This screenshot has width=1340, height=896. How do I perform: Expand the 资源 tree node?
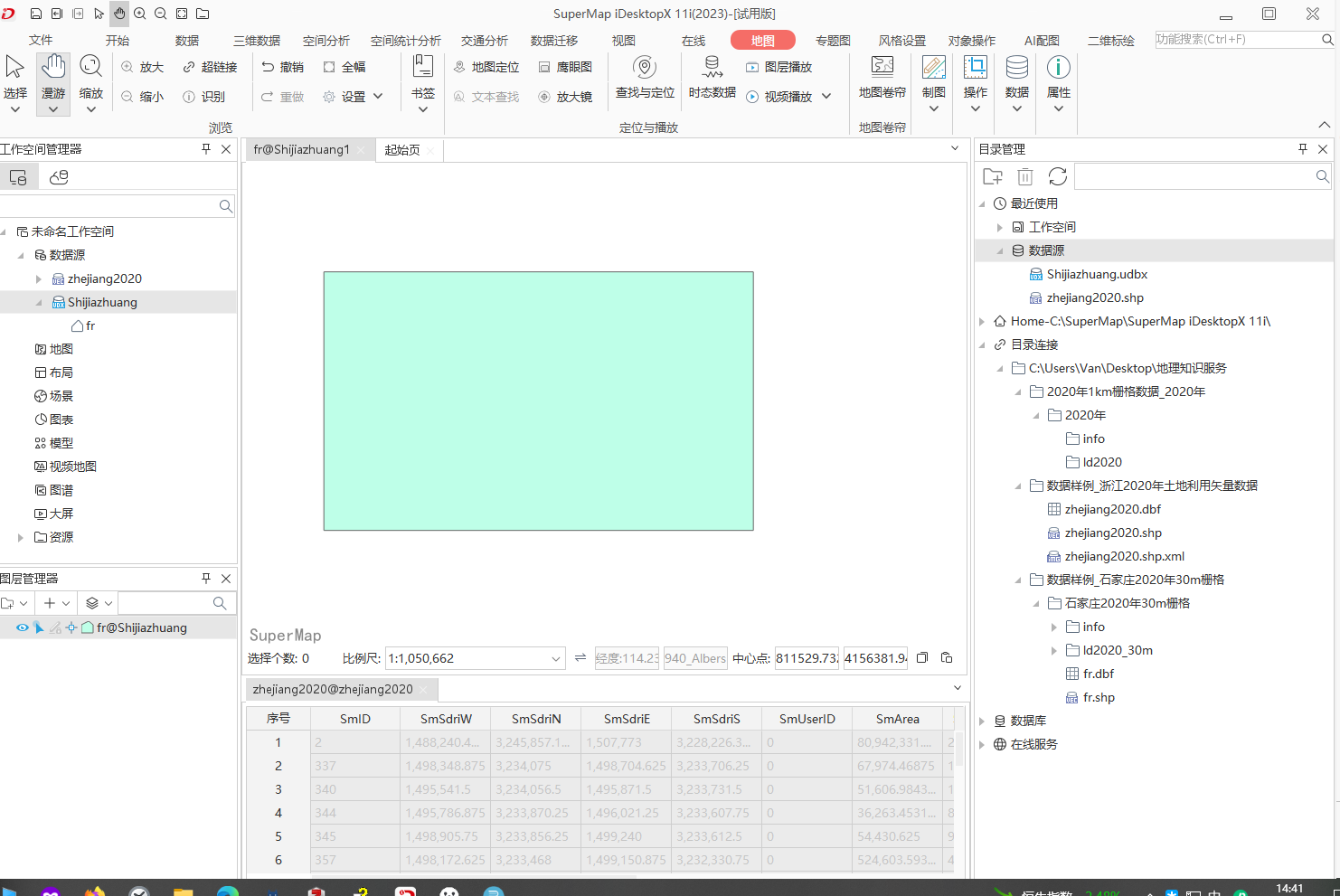point(21,537)
